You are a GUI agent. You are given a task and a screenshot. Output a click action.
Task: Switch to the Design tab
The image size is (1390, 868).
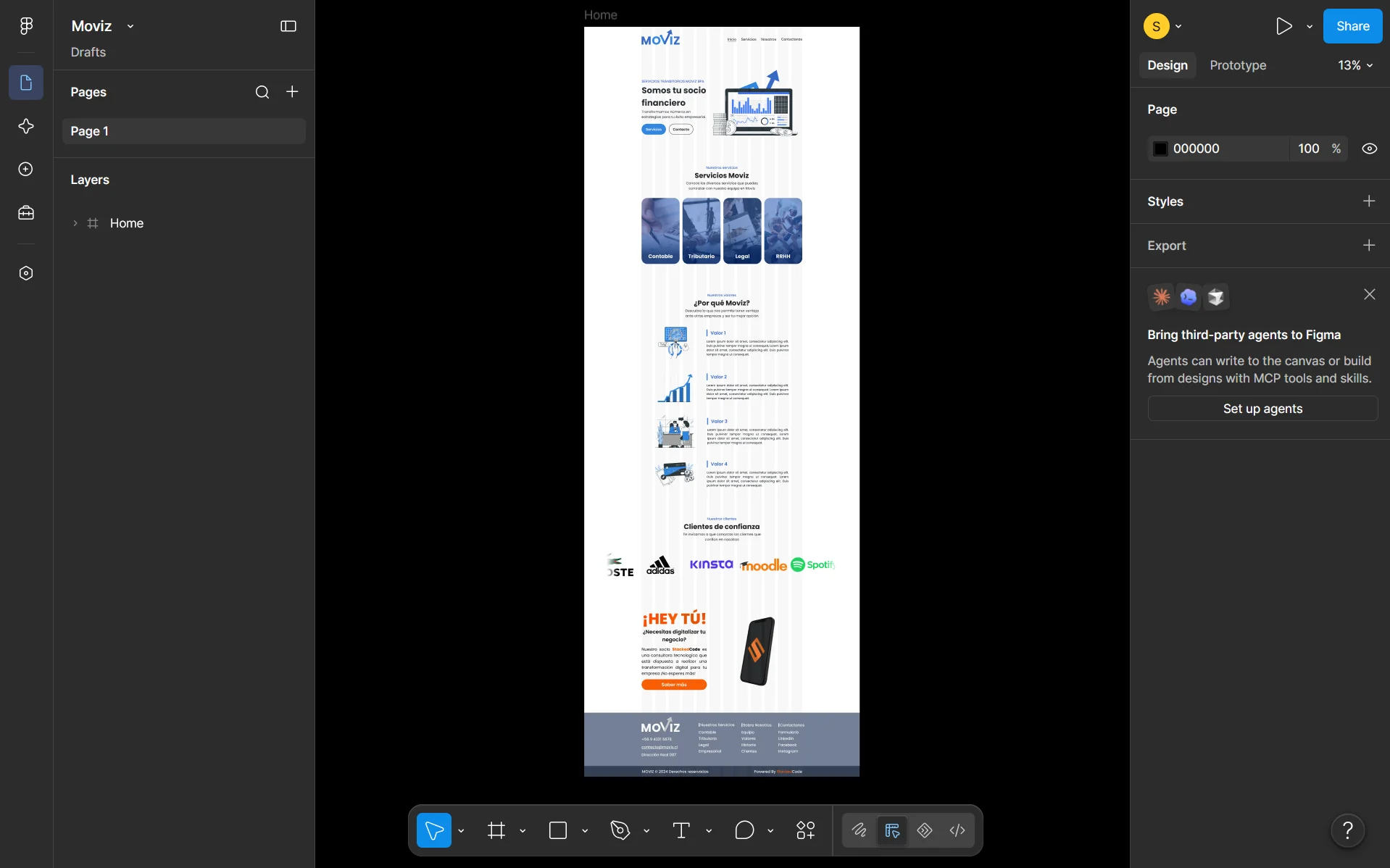pyautogui.click(x=1168, y=65)
